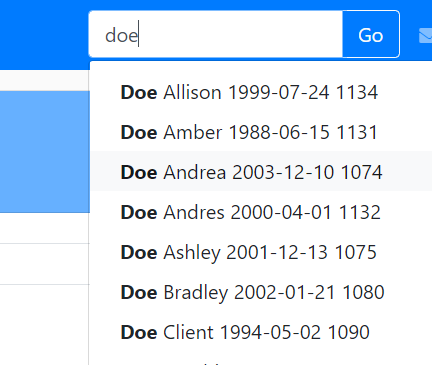The image size is (432, 365).
Task: Open the record numbered 1131
Action: pyautogui.click(x=261, y=132)
